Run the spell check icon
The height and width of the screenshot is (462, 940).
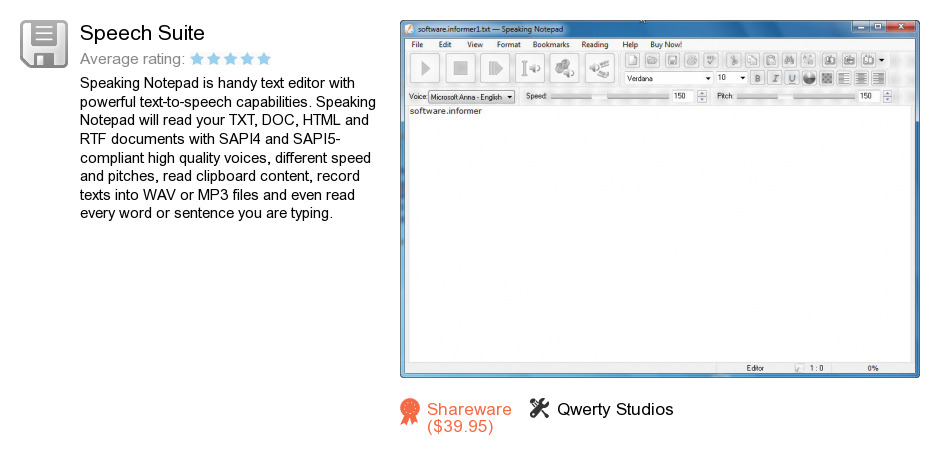click(712, 60)
